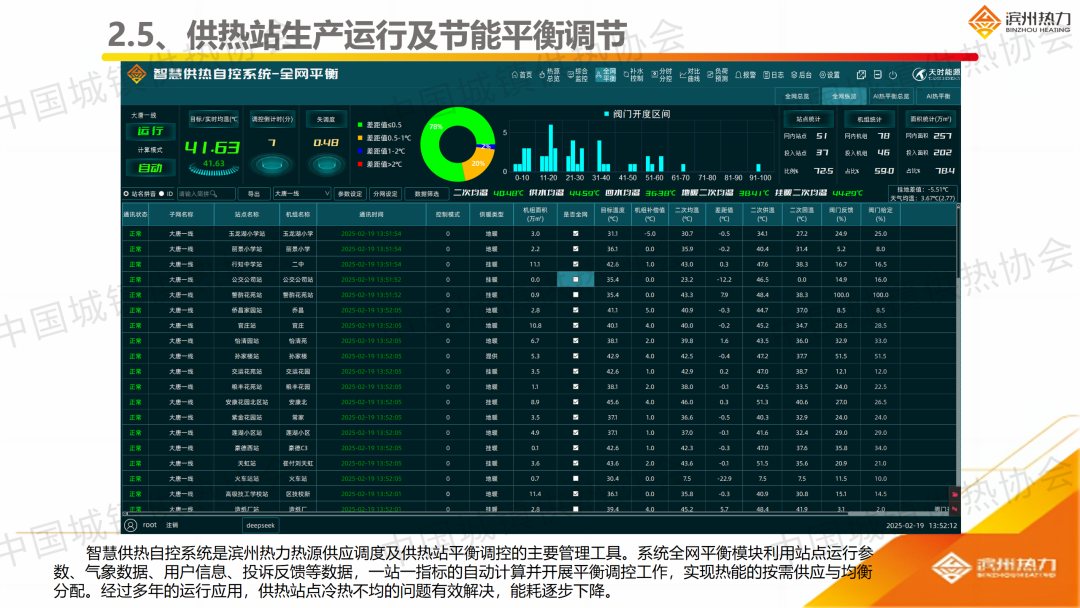The image size is (1080, 608).
Task: Click the 后台 backend icon
Action: tap(801, 75)
